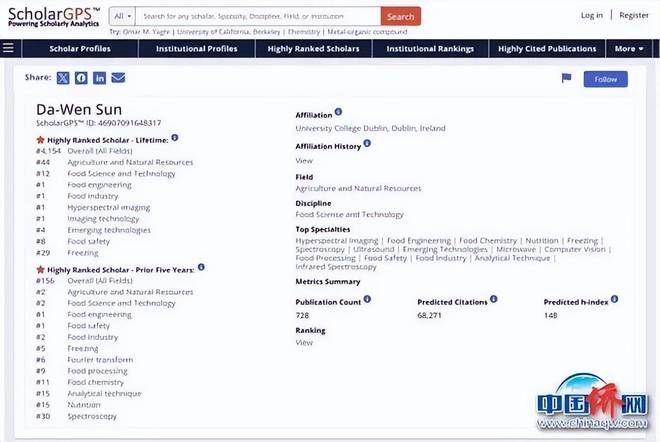This screenshot has height=442, width=660.
Task: Click info icon next to Highly Ranked Scholar - Lifetime
Action: 175,138
